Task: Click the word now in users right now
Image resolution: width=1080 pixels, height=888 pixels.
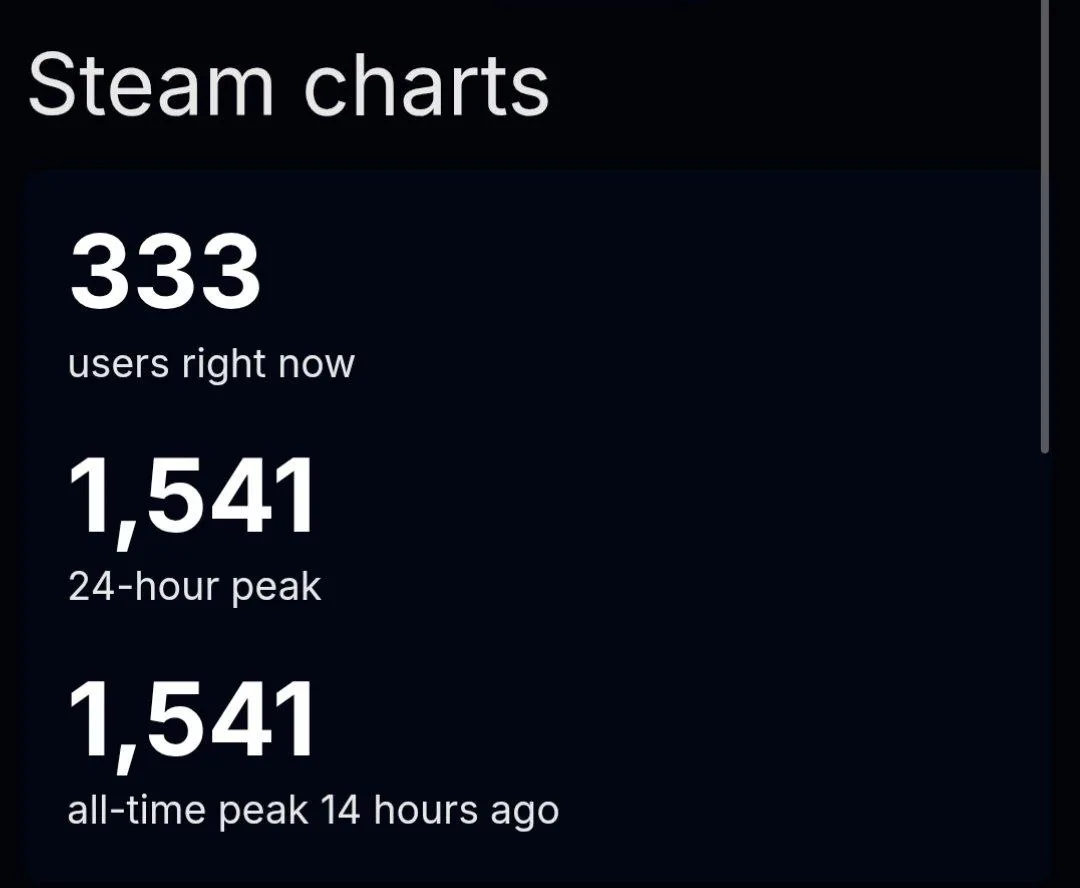Action: [x=316, y=365]
